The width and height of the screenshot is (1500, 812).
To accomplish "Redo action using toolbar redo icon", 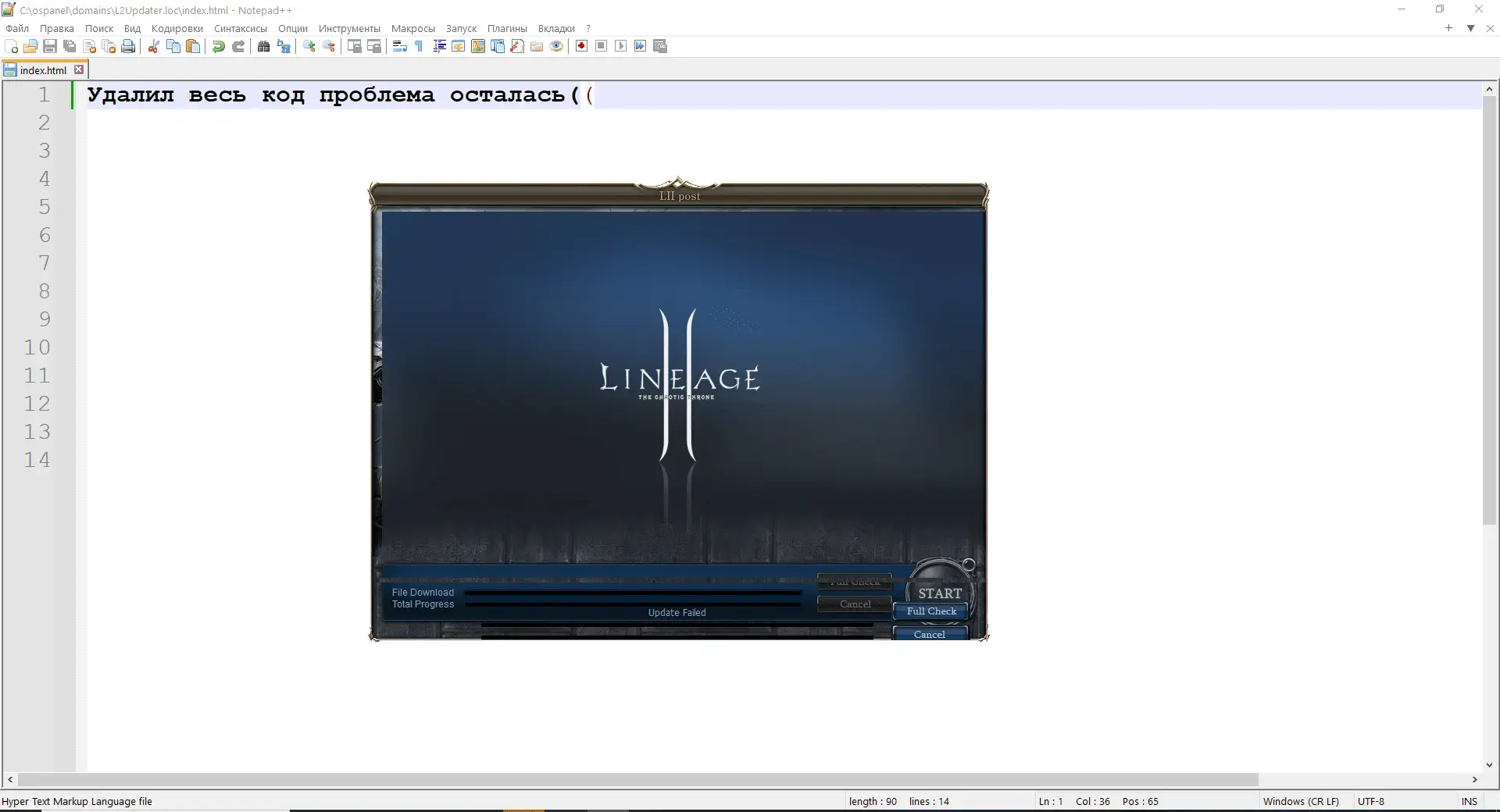I will click(x=238, y=46).
